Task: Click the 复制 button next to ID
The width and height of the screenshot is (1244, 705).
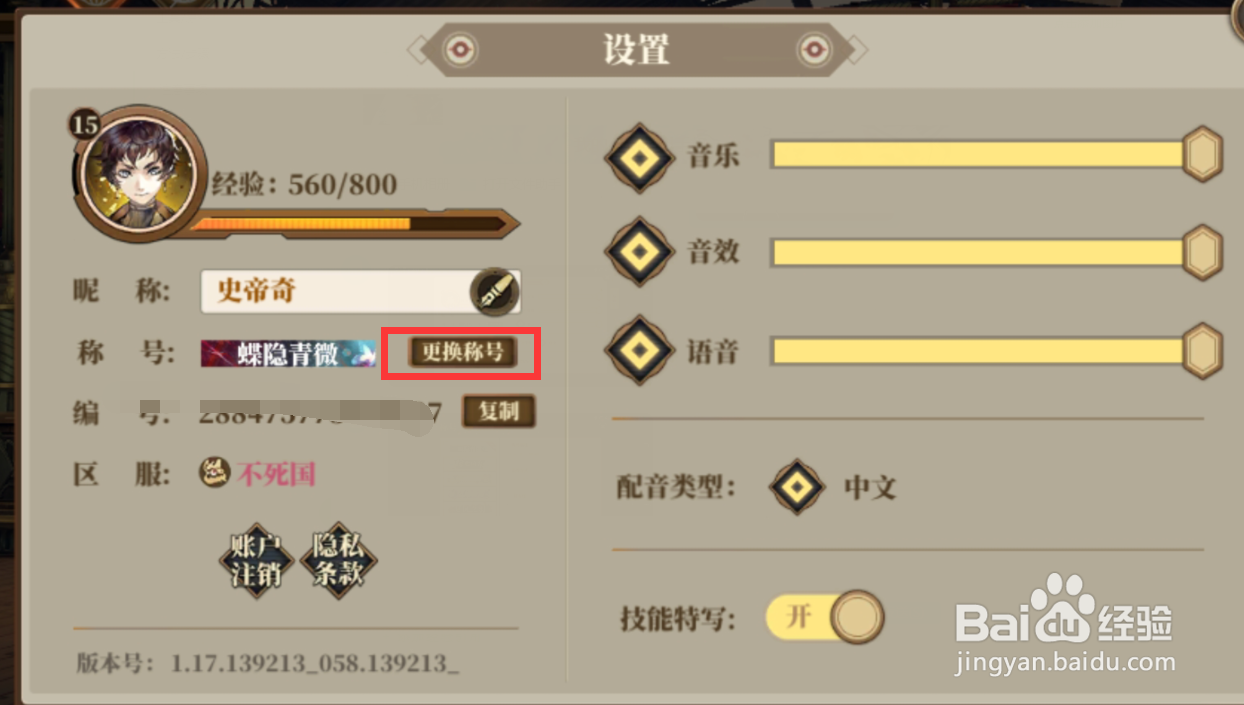Action: coord(498,411)
